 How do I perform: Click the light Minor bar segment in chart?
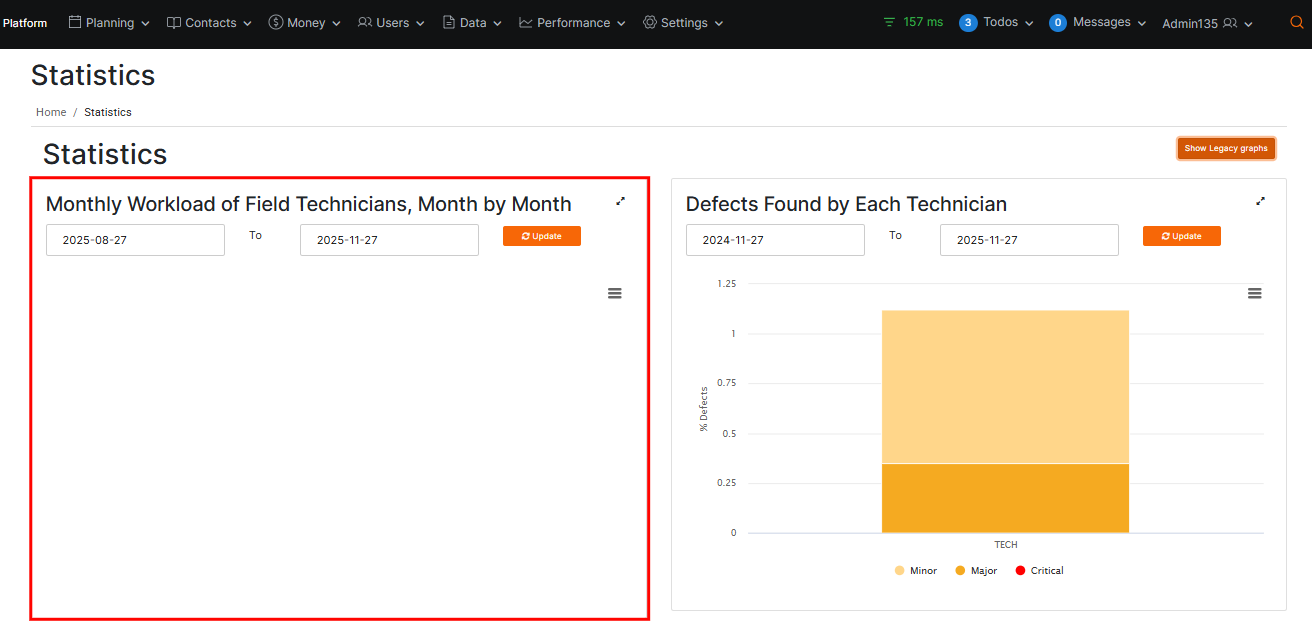click(x=1005, y=386)
